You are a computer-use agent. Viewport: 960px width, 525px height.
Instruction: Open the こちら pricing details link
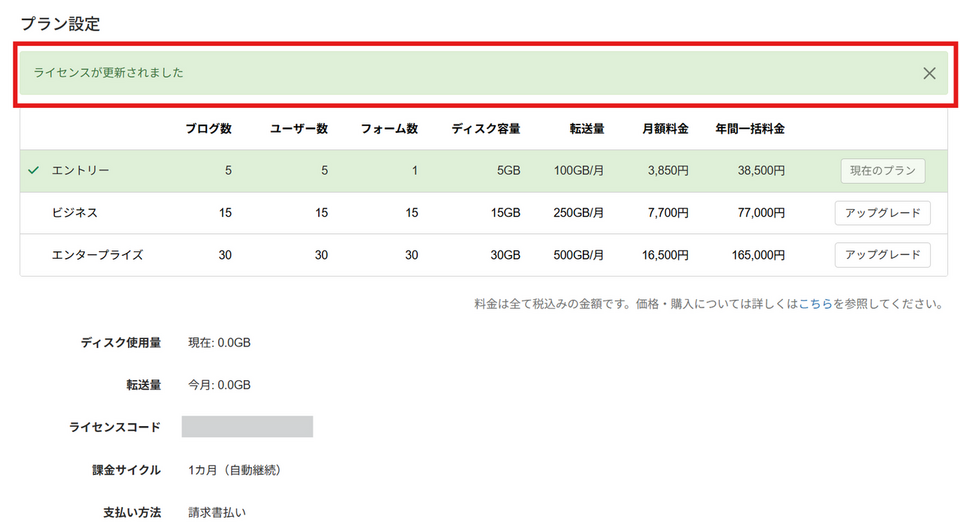pos(815,304)
